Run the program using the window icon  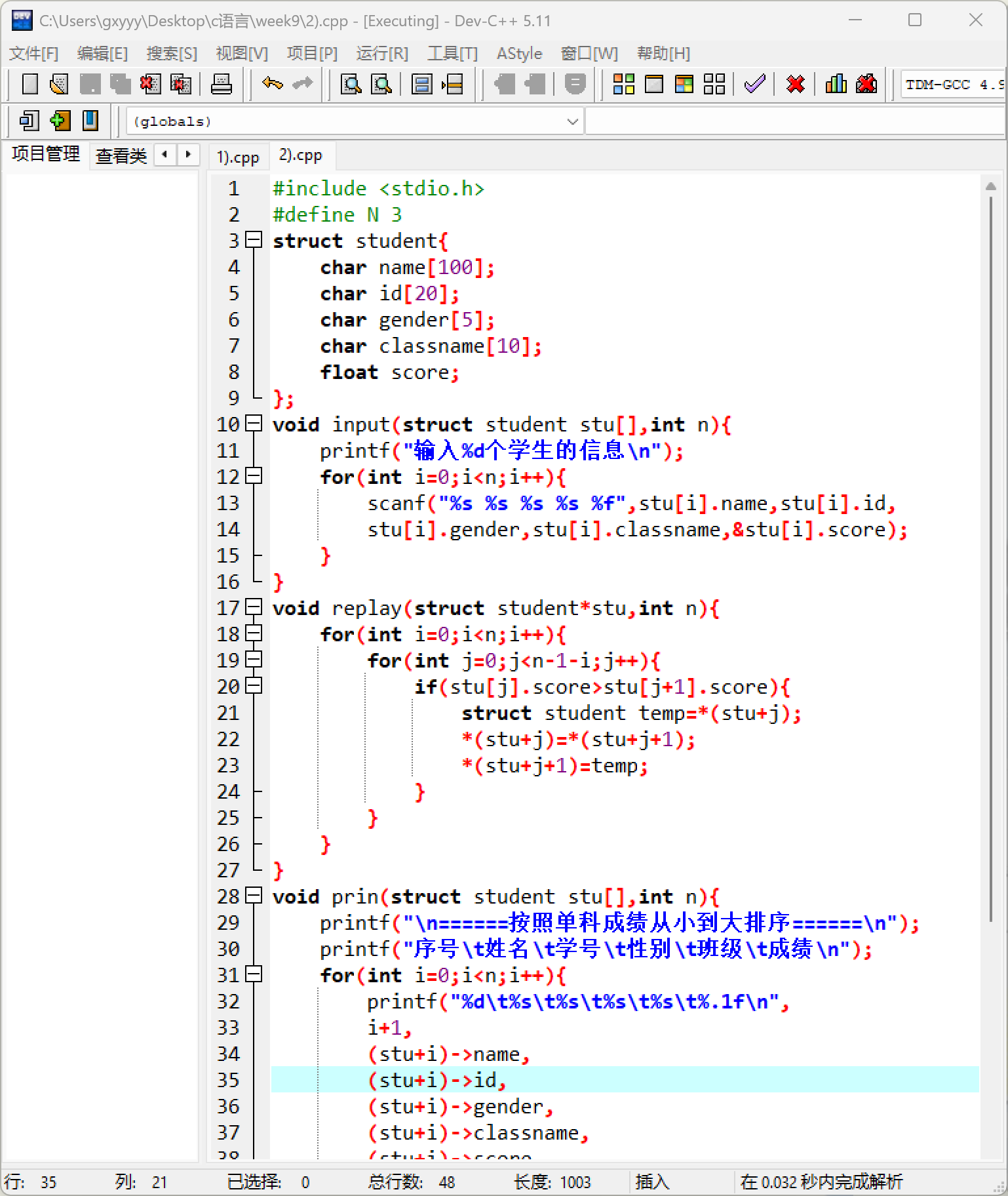click(x=653, y=84)
